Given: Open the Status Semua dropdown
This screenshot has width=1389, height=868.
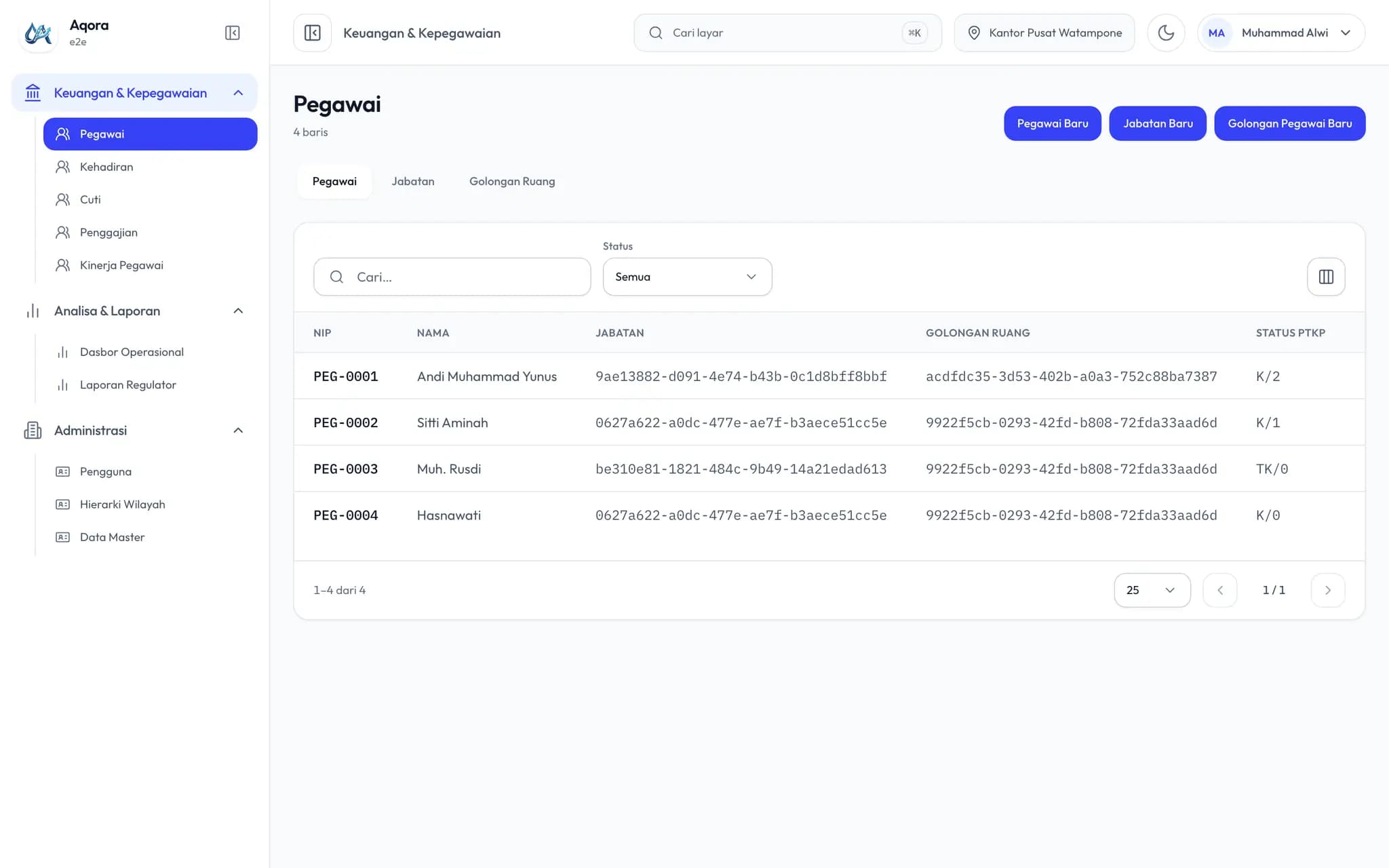Looking at the screenshot, I should [687, 277].
